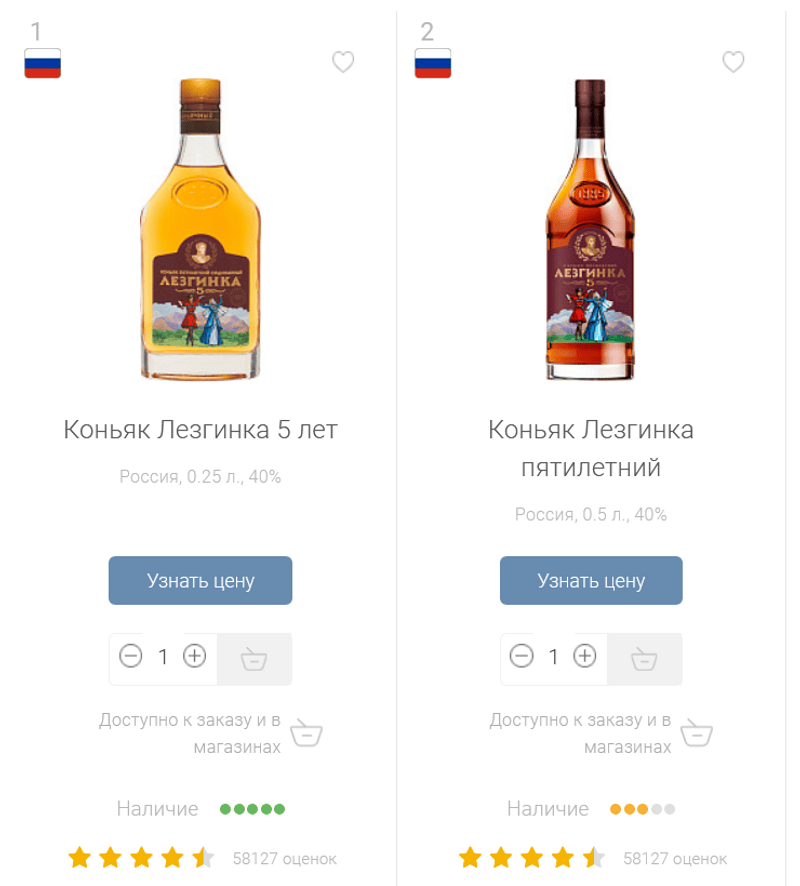Click the 0.25 л. bottle image

pyautogui.click(x=200, y=228)
